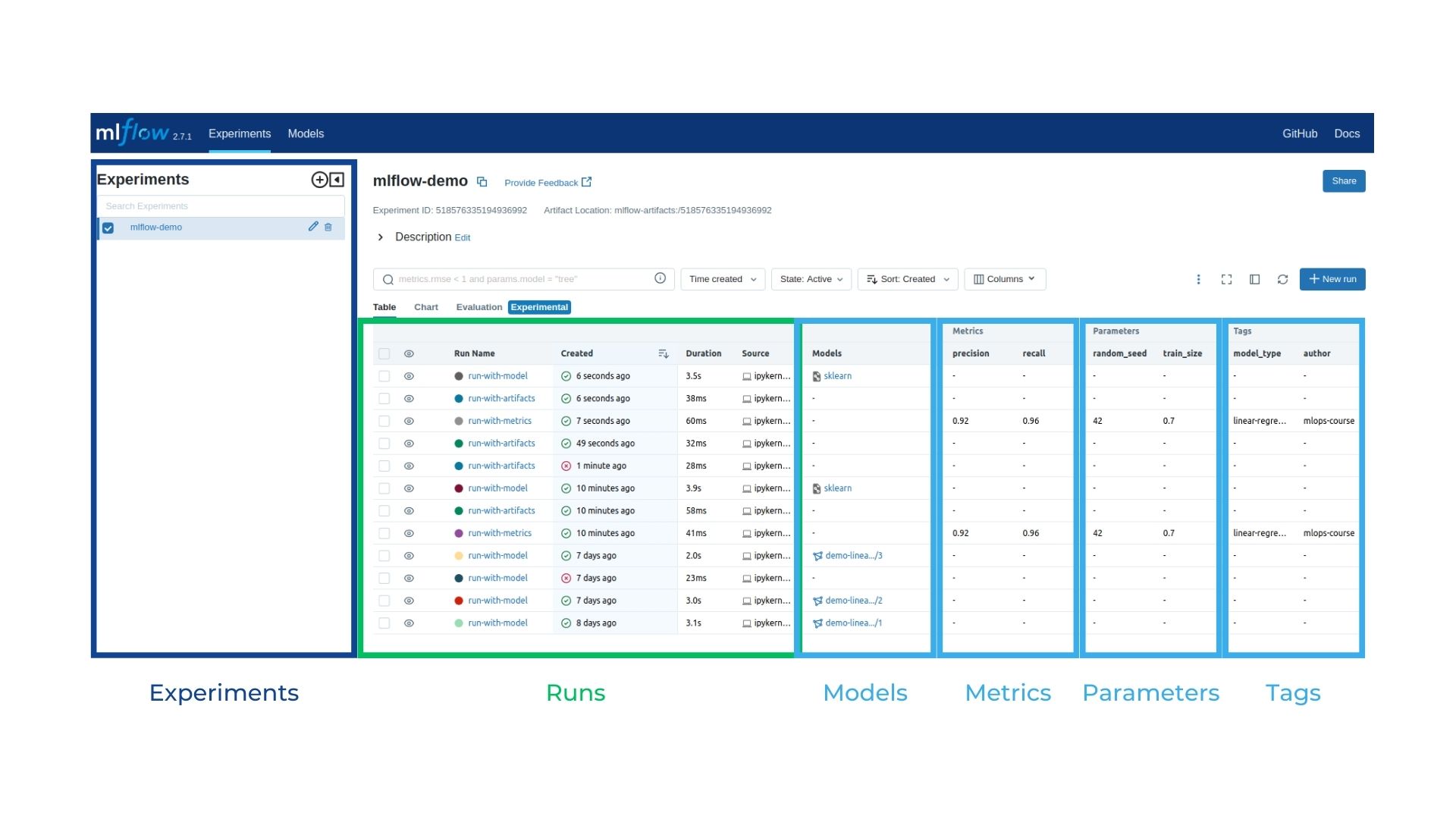This screenshot has height=819, width=1456.
Task: Collapse the Experiments sidebar panel
Action: 337,180
